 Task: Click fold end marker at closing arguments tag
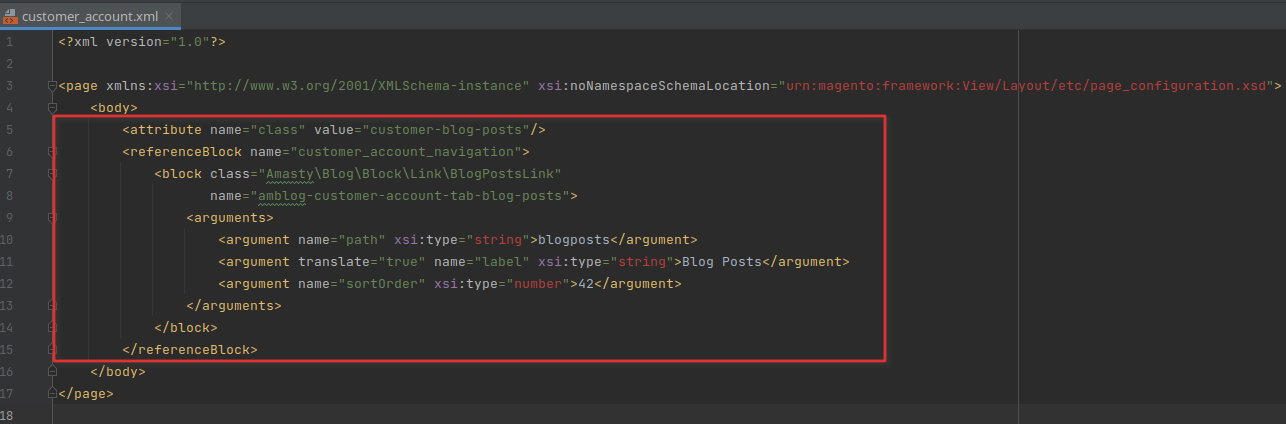(x=52, y=306)
